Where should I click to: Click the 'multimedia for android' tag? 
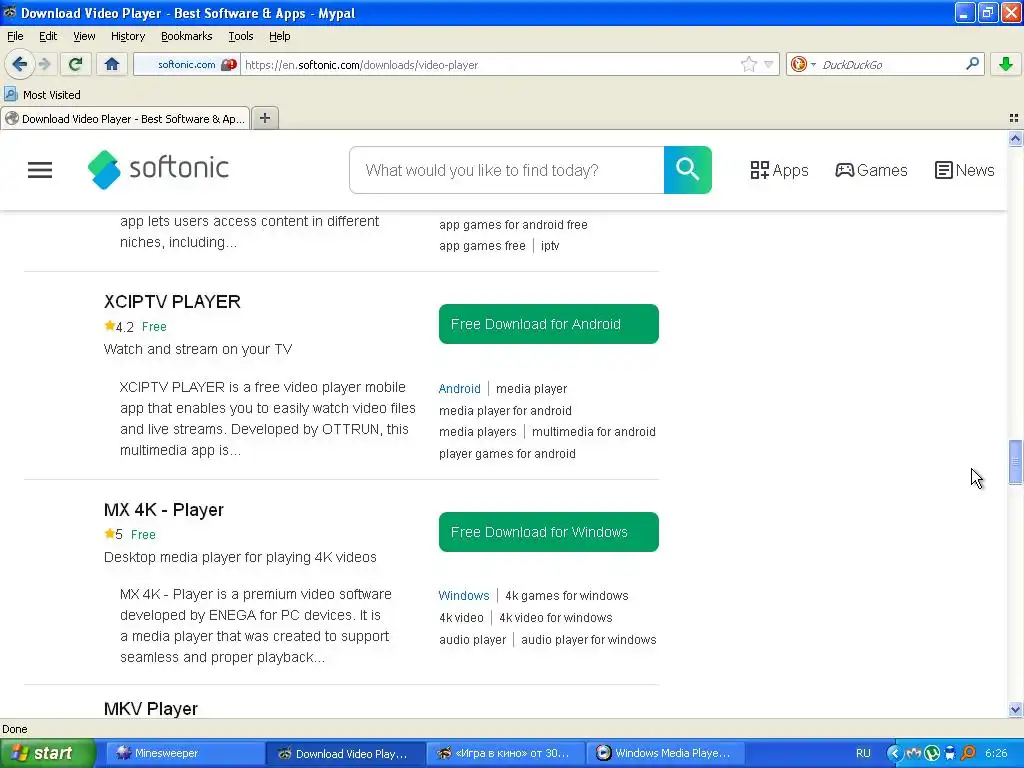(x=594, y=432)
